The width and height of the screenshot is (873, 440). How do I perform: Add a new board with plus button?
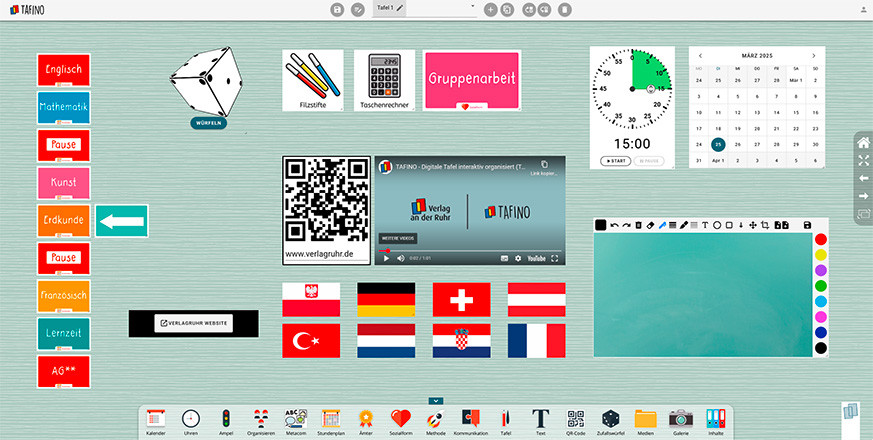(x=490, y=9)
